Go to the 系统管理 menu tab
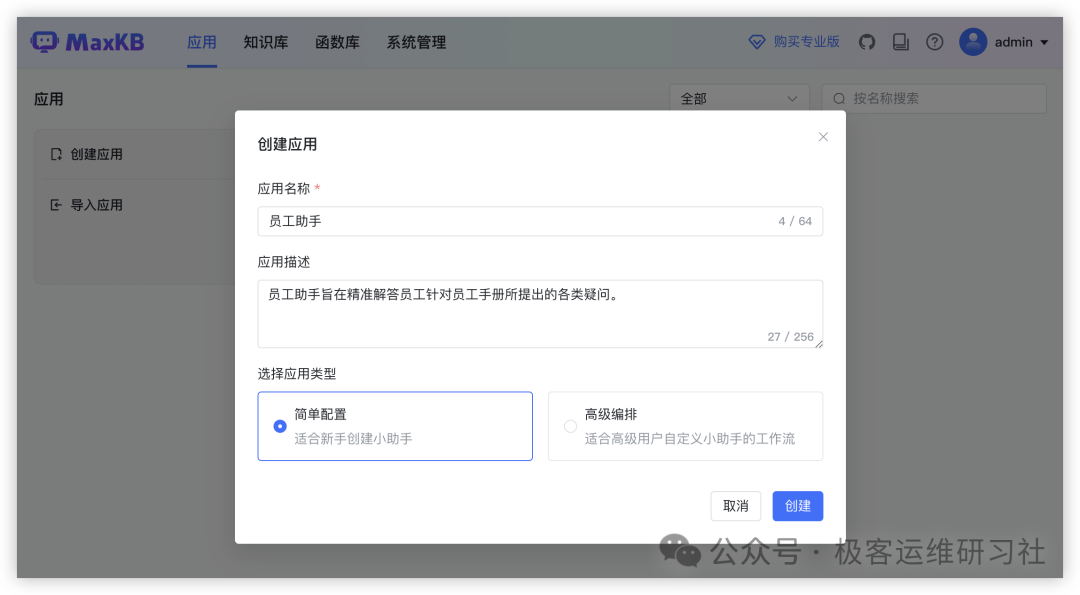Viewport: 1080px width, 595px height. [416, 42]
